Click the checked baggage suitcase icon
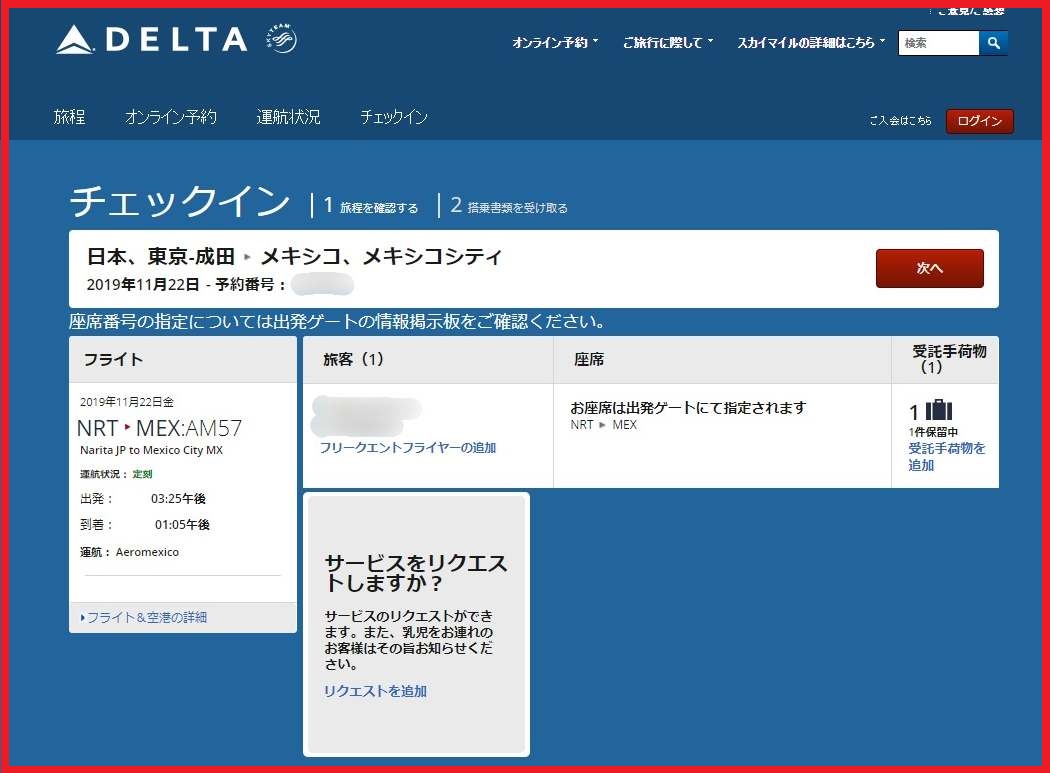 tap(939, 411)
